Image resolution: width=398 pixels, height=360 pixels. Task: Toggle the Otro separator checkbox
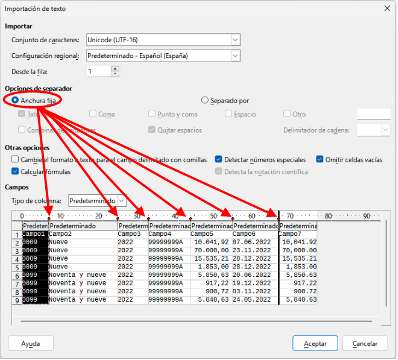point(287,114)
